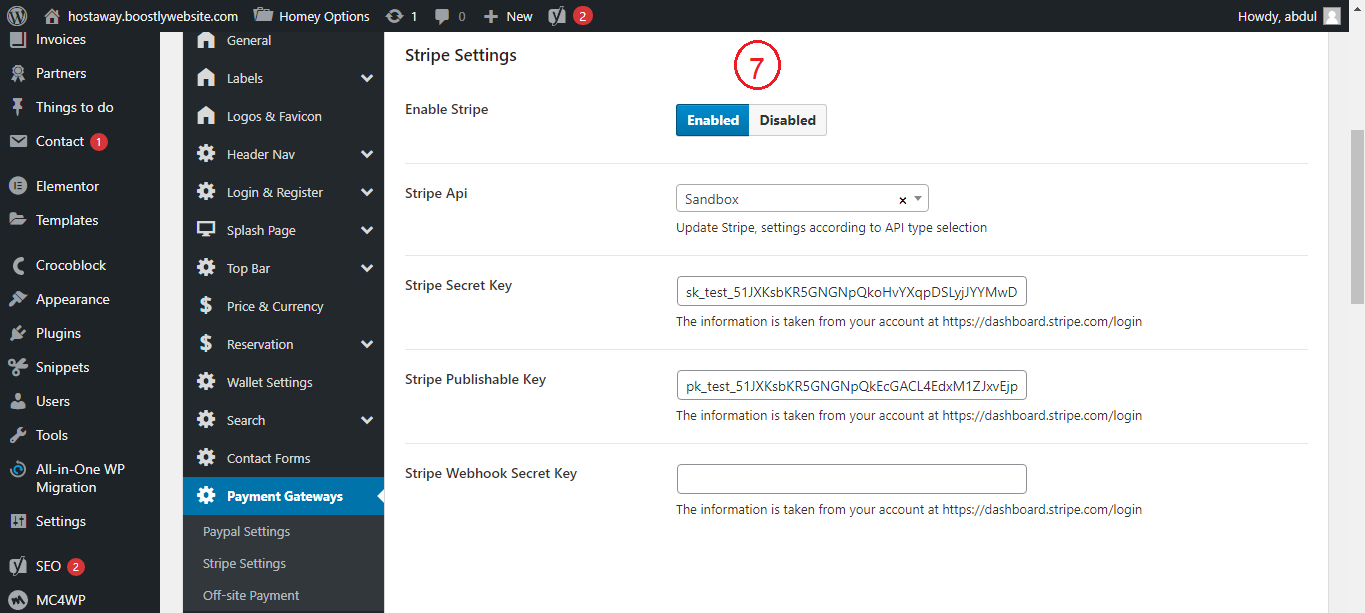Image resolution: width=1365 pixels, height=613 pixels.
Task: Click the Stripe Webhook Secret Key field
Action: 852,479
